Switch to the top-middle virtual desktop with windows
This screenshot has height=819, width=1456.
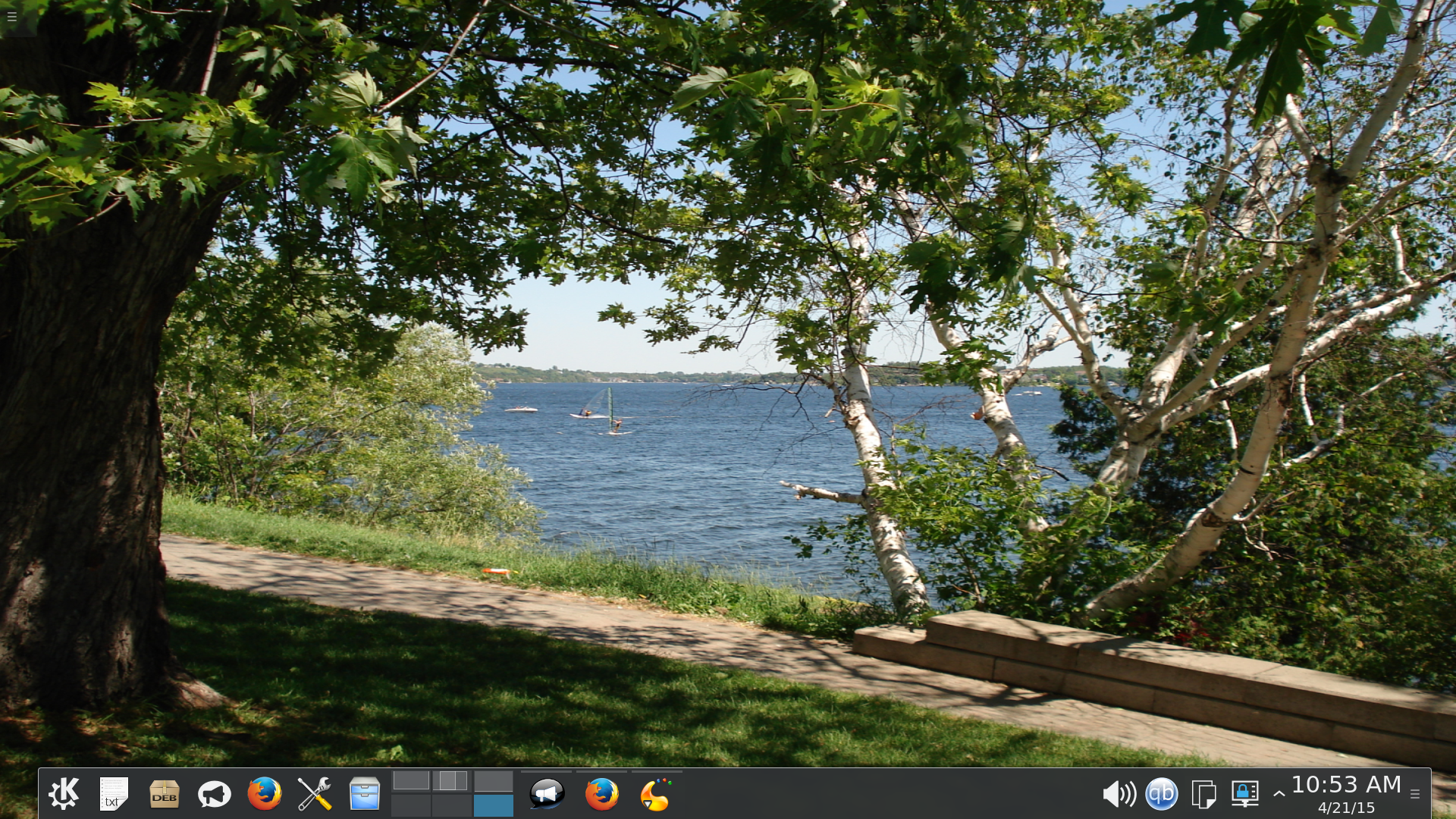pos(452,781)
